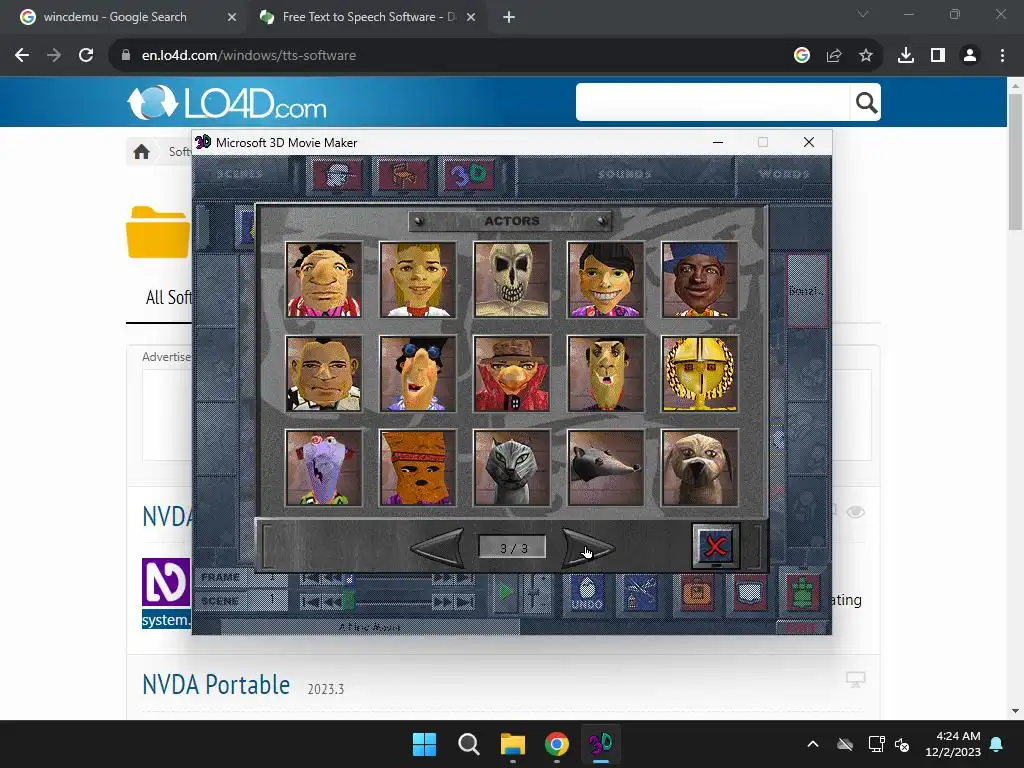Image resolution: width=1024 pixels, height=768 pixels.
Task: Bookmark this page with star icon
Action: [866, 56]
